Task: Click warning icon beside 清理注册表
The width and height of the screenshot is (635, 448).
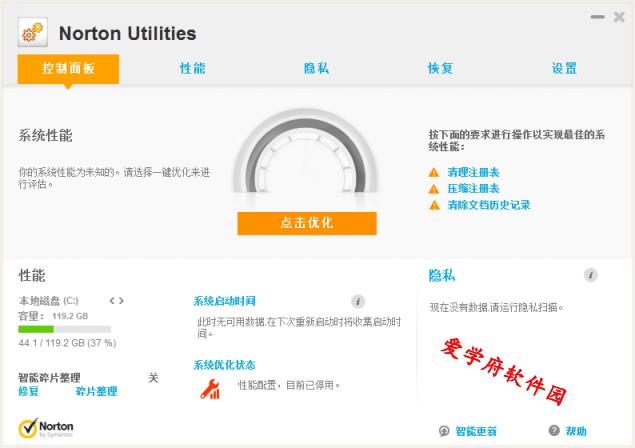Action: (434, 173)
